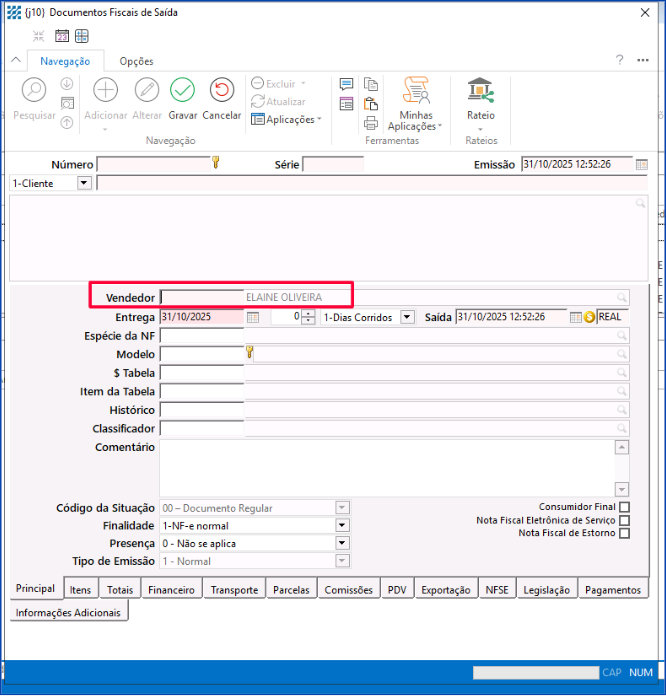666x696 pixels.
Task: Switch to the Opções ribbon tab
Action: pos(137,61)
